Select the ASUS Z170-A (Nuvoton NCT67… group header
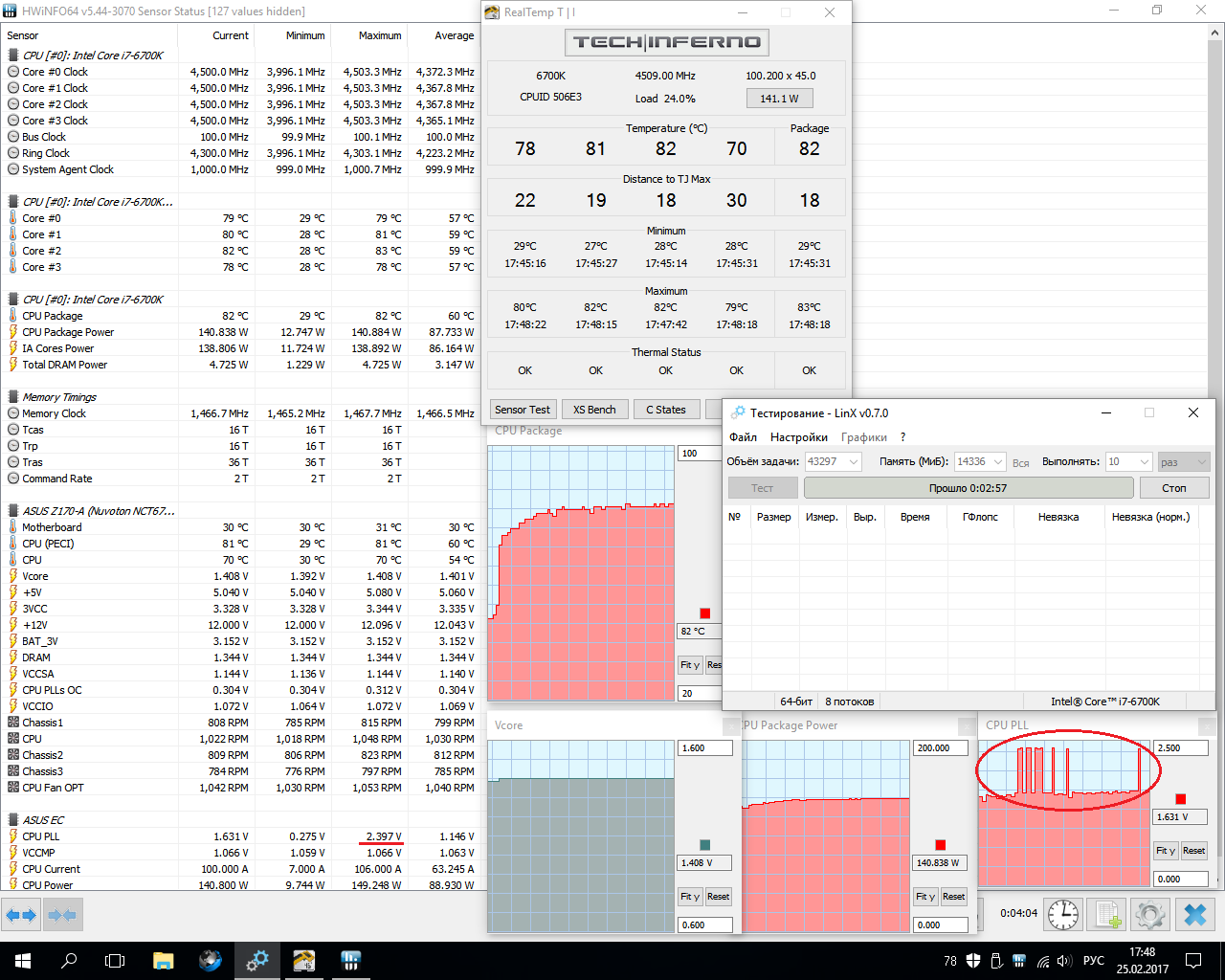 point(99,511)
